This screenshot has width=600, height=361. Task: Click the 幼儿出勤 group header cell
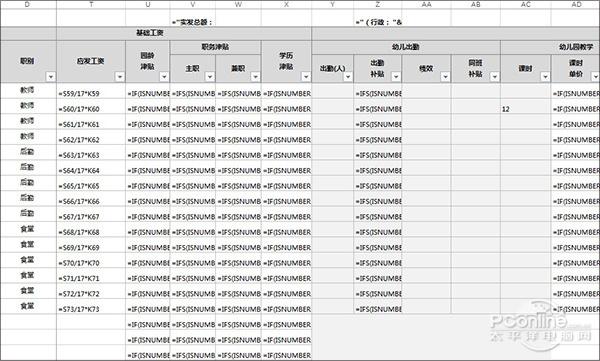click(x=406, y=47)
